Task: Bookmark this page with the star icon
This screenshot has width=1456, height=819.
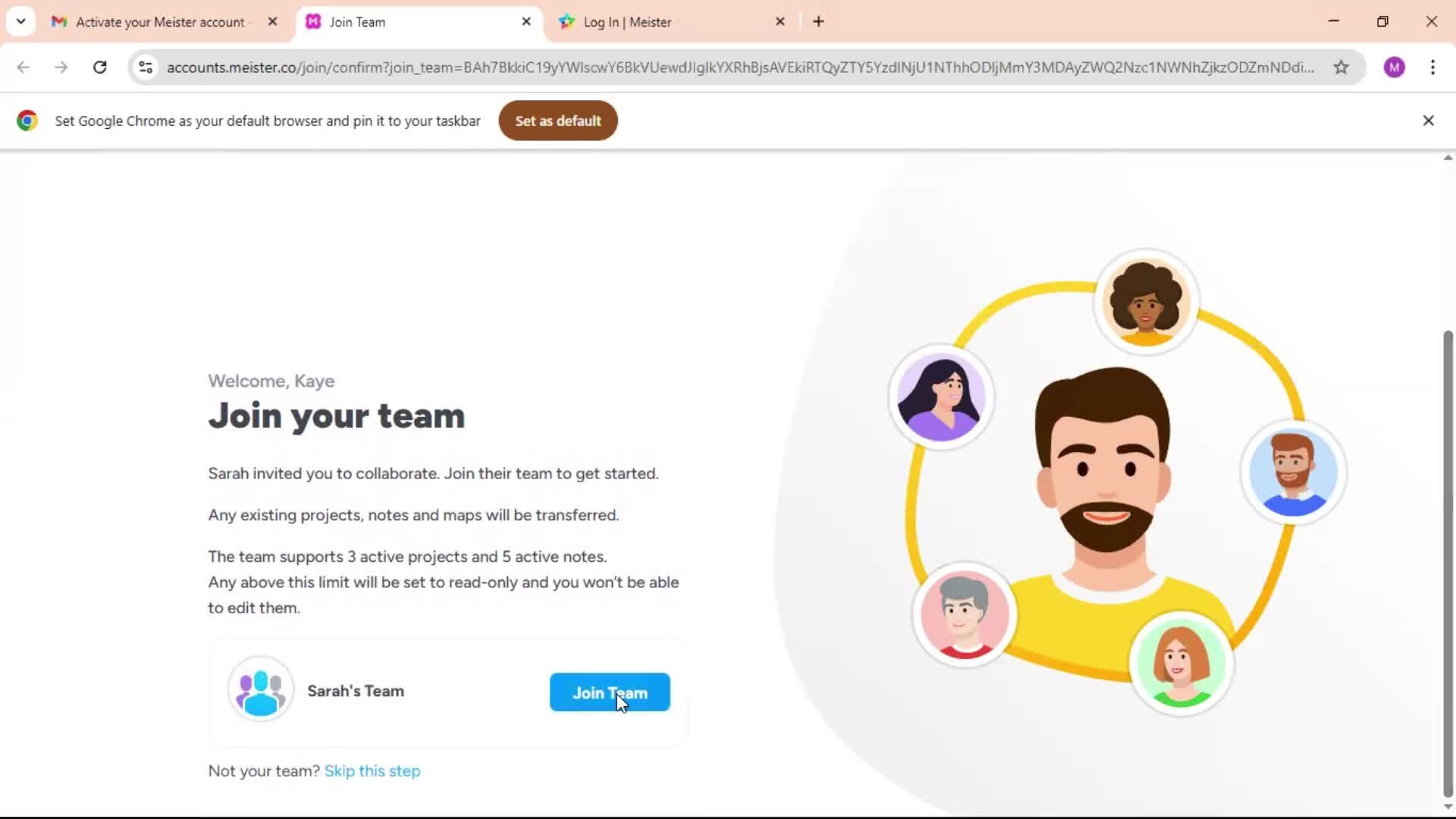Action: (x=1341, y=67)
